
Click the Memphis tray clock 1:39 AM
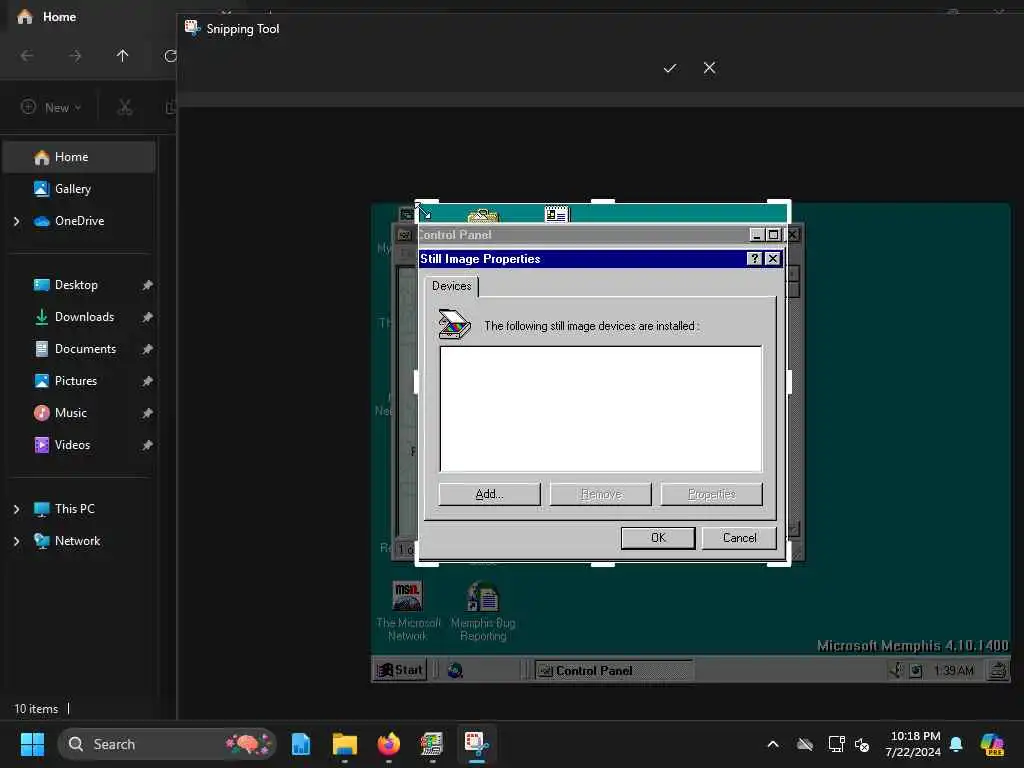(953, 671)
